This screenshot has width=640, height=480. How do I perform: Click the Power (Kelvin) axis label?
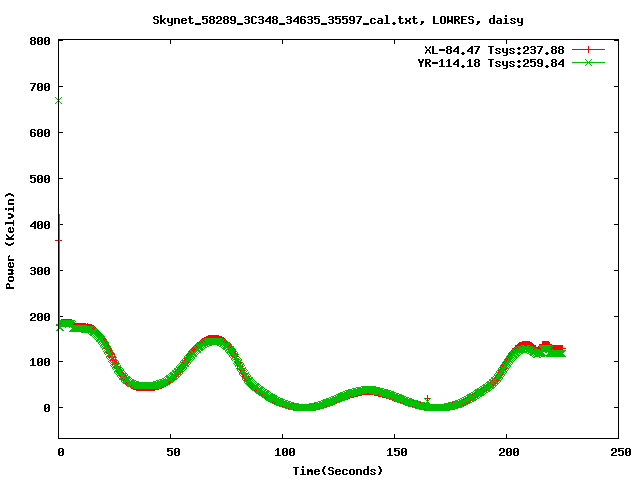click(x=10, y=241)
